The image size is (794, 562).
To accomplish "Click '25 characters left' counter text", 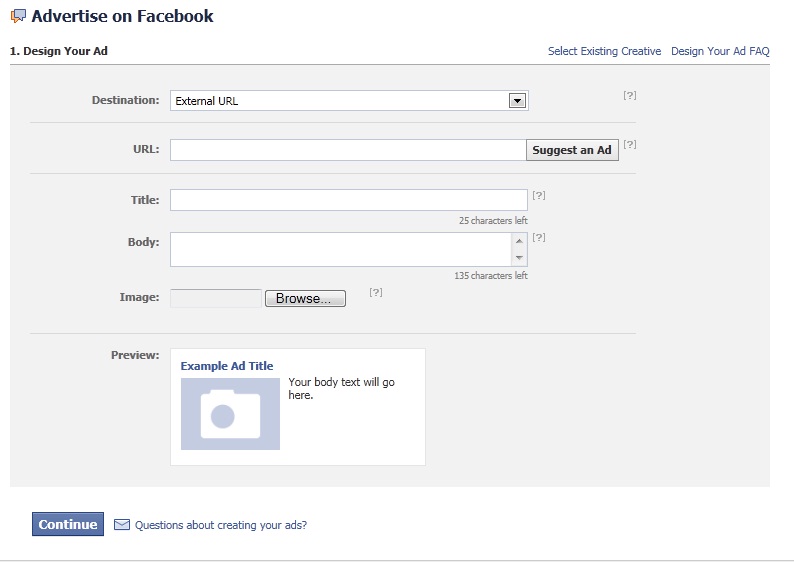I will (493, 221).
